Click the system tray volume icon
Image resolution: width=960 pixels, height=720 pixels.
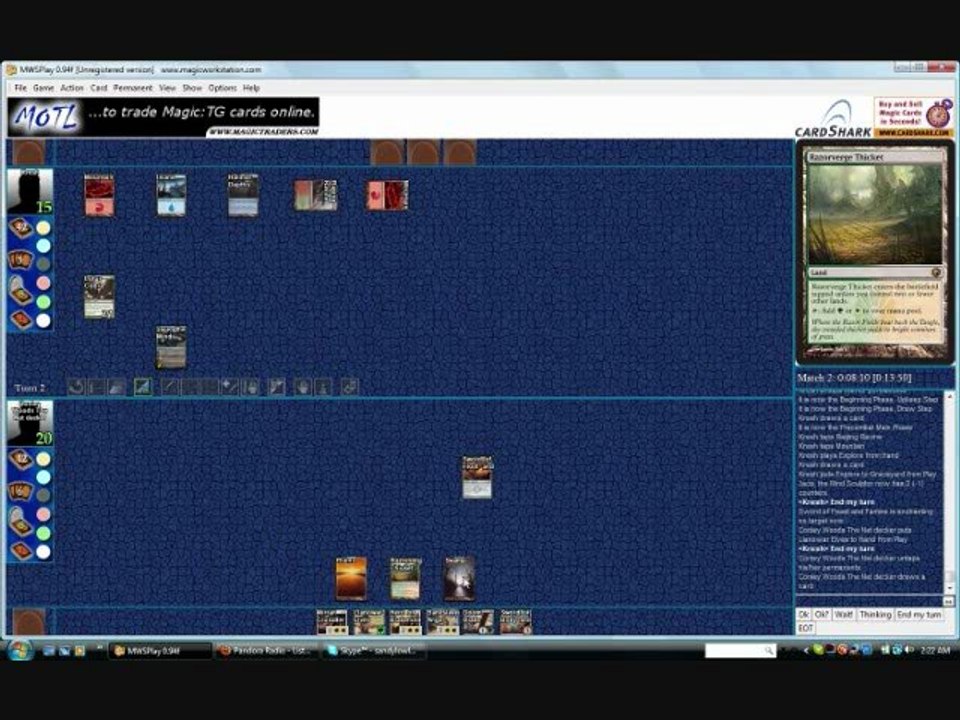coord(909,650)
